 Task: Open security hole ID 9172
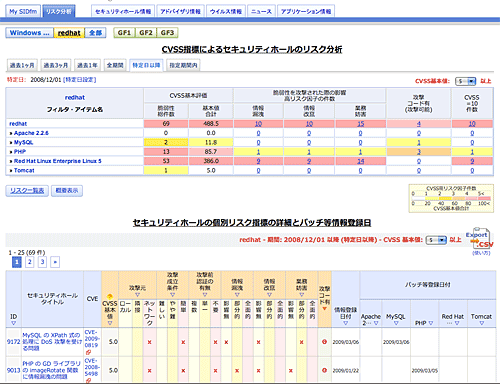pos(13,342)
